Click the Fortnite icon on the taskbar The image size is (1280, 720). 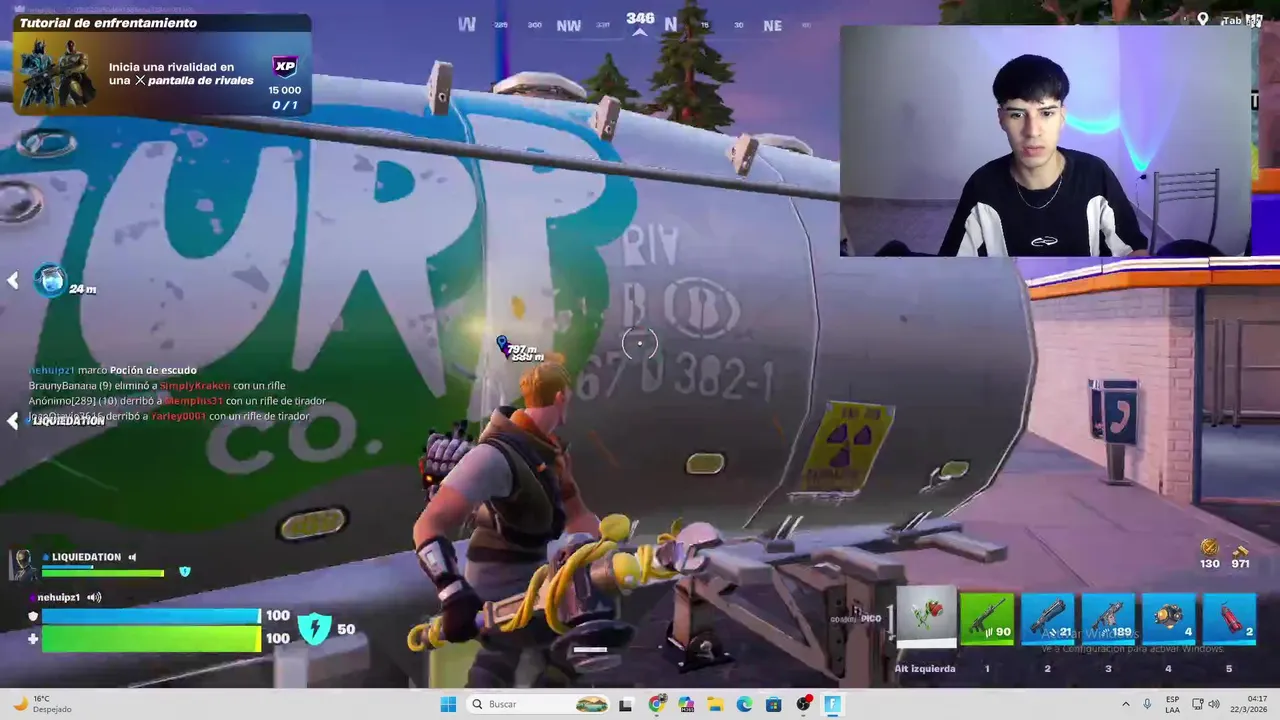[x=832, y=704]
